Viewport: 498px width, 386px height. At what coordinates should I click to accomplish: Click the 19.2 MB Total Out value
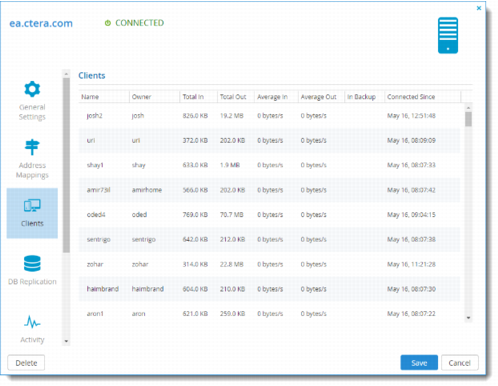[x=232, y=116]
